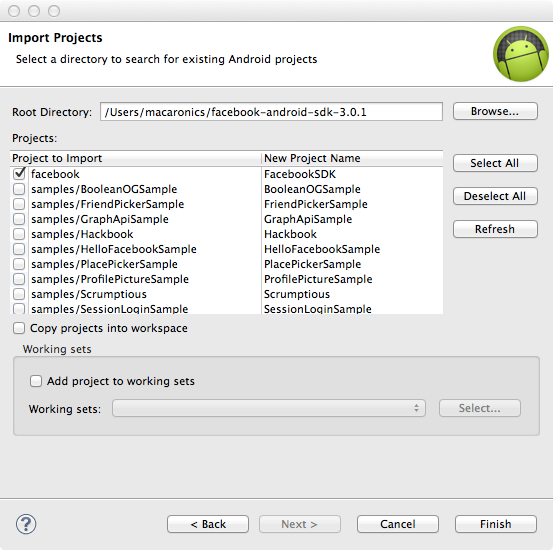553x550 pixels.
Task: Uncheck the facebook project checkbox
Action: pos(19,174)
